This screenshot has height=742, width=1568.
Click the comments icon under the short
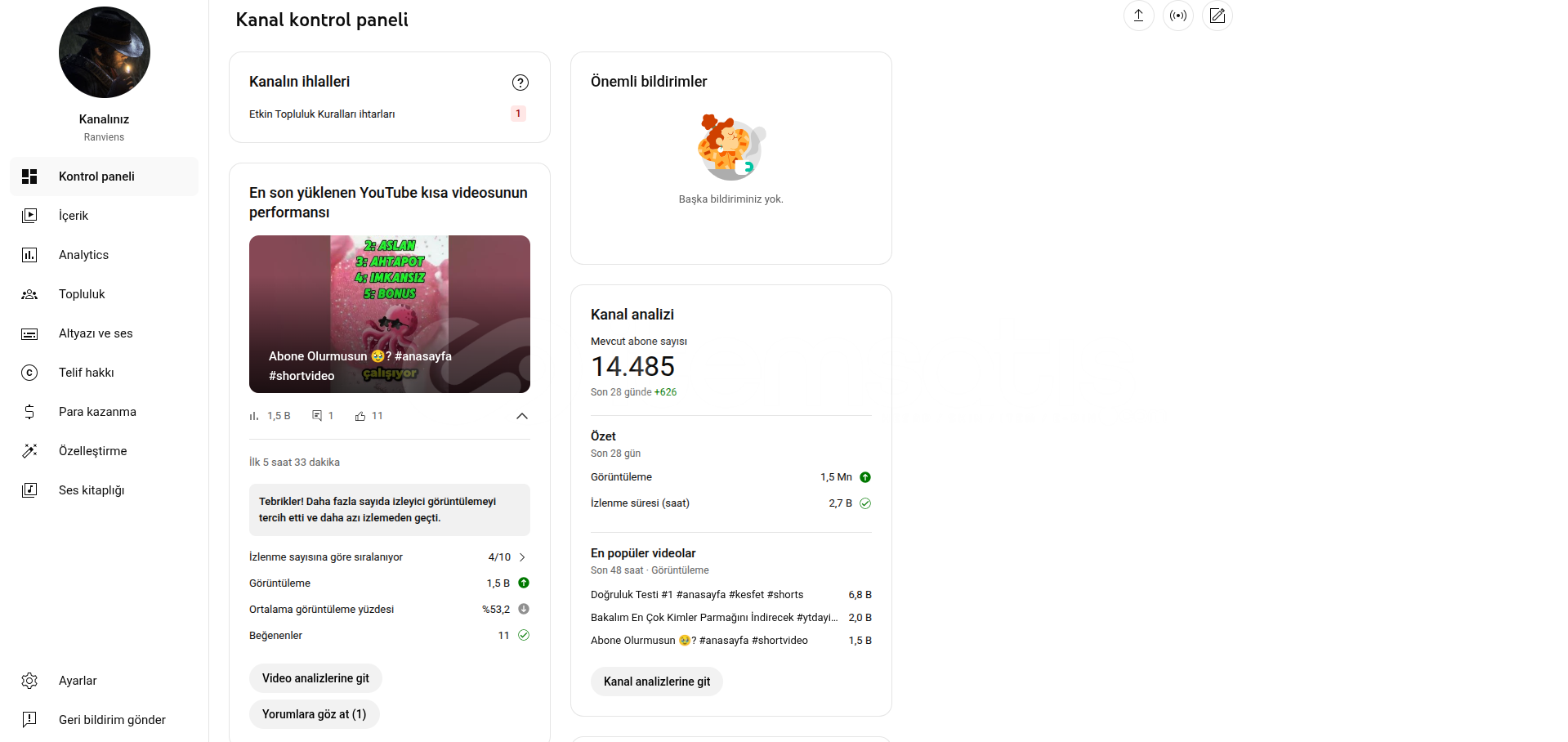(317, 416)
